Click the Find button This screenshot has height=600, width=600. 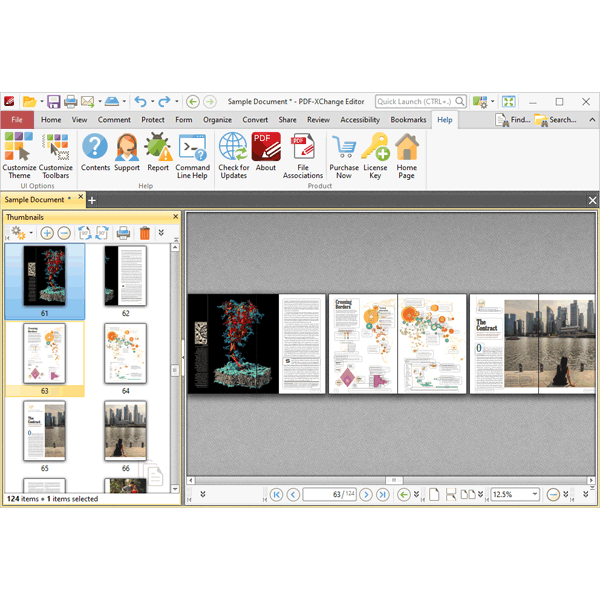[x=513, y=120]
